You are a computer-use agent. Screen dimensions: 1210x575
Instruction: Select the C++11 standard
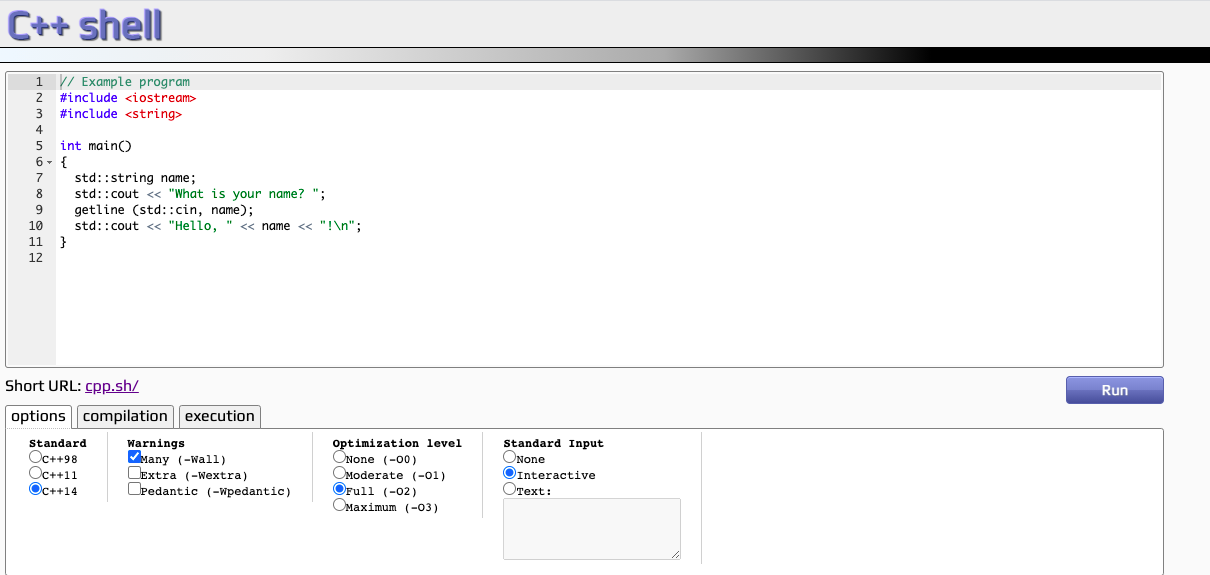(36, 474)
